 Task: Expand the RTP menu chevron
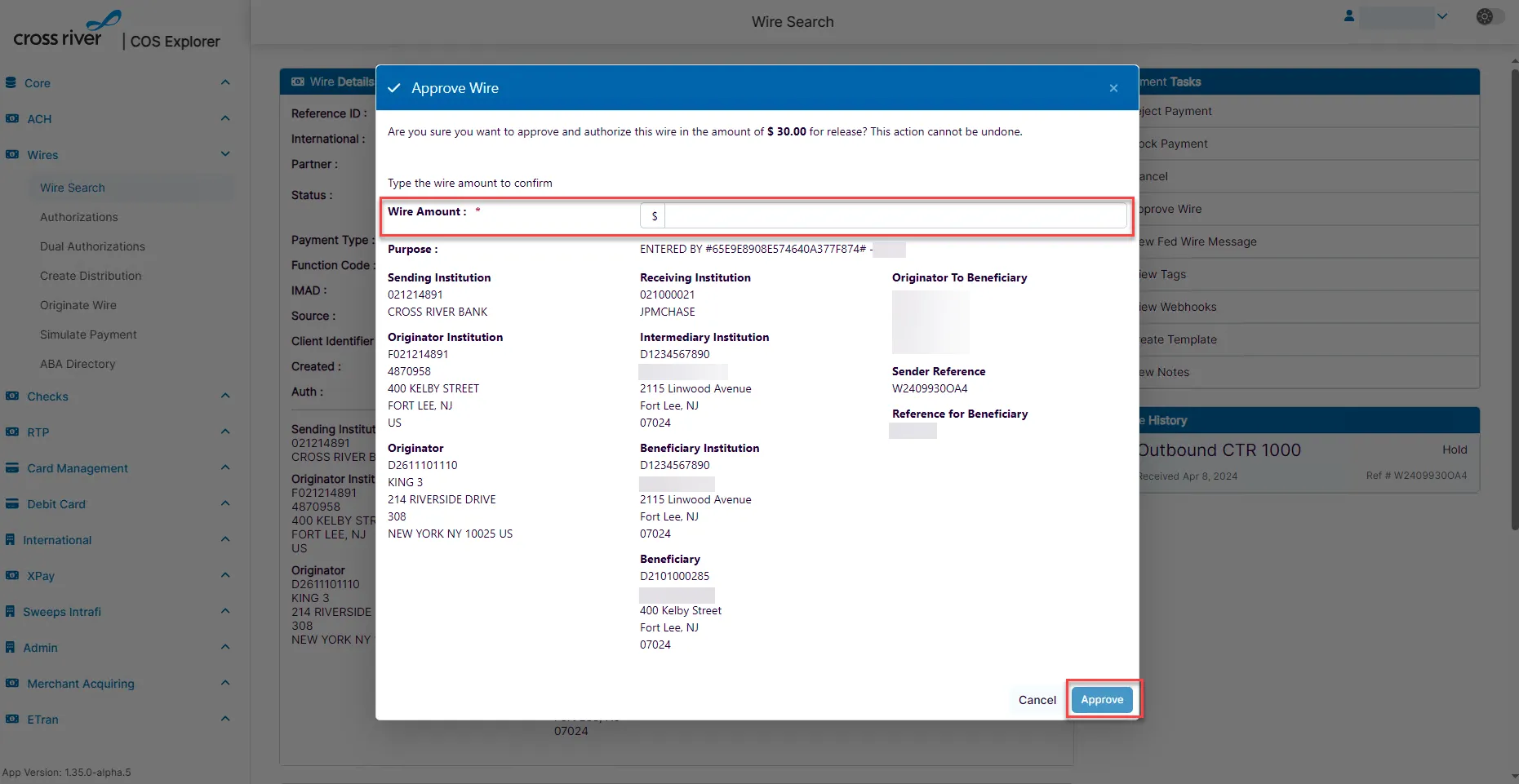pyautogui.click(x=225, y=432)
